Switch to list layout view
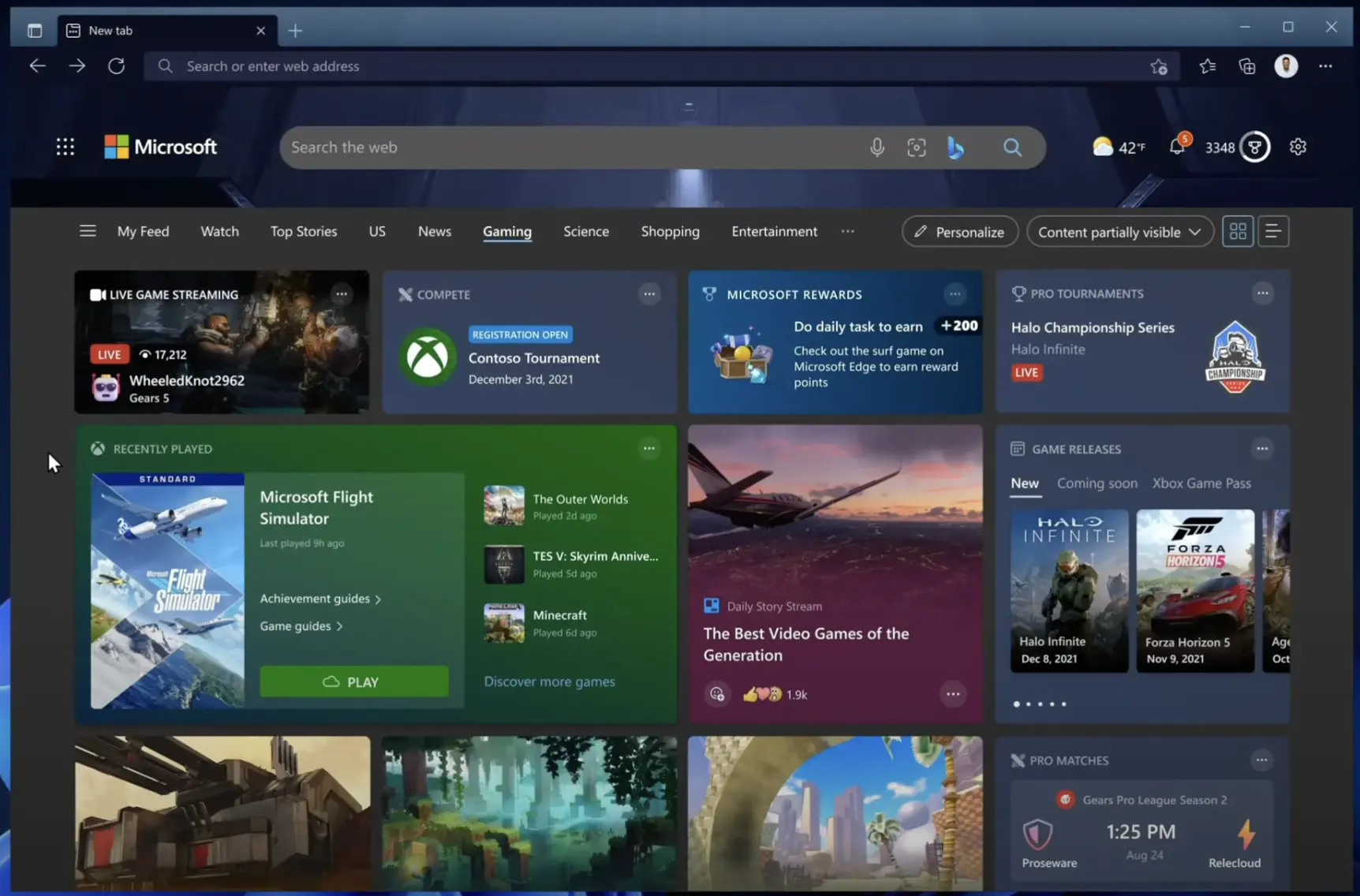Image resolution: width=1360 pixels, height=896 pixels. [x=1273, y=231]
